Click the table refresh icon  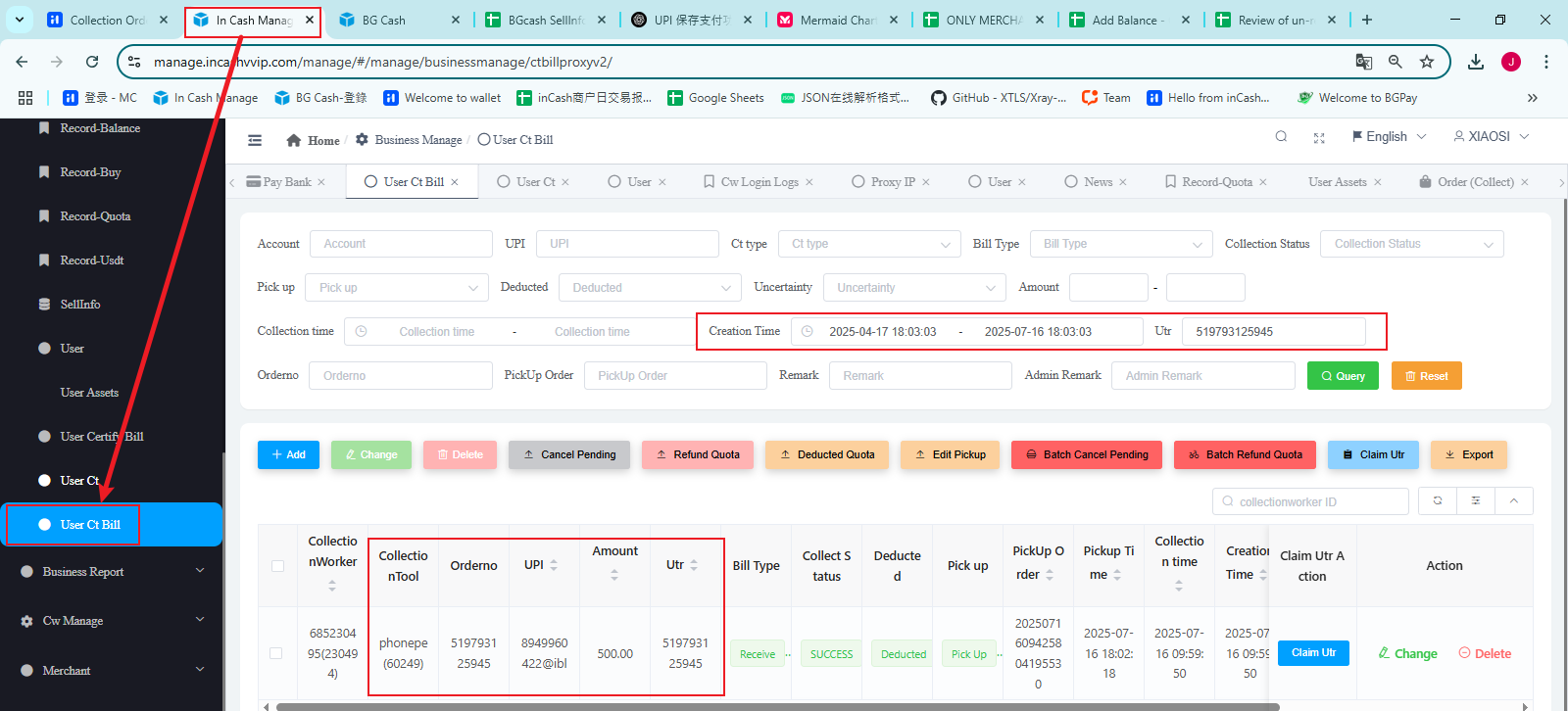[1438, 500]
